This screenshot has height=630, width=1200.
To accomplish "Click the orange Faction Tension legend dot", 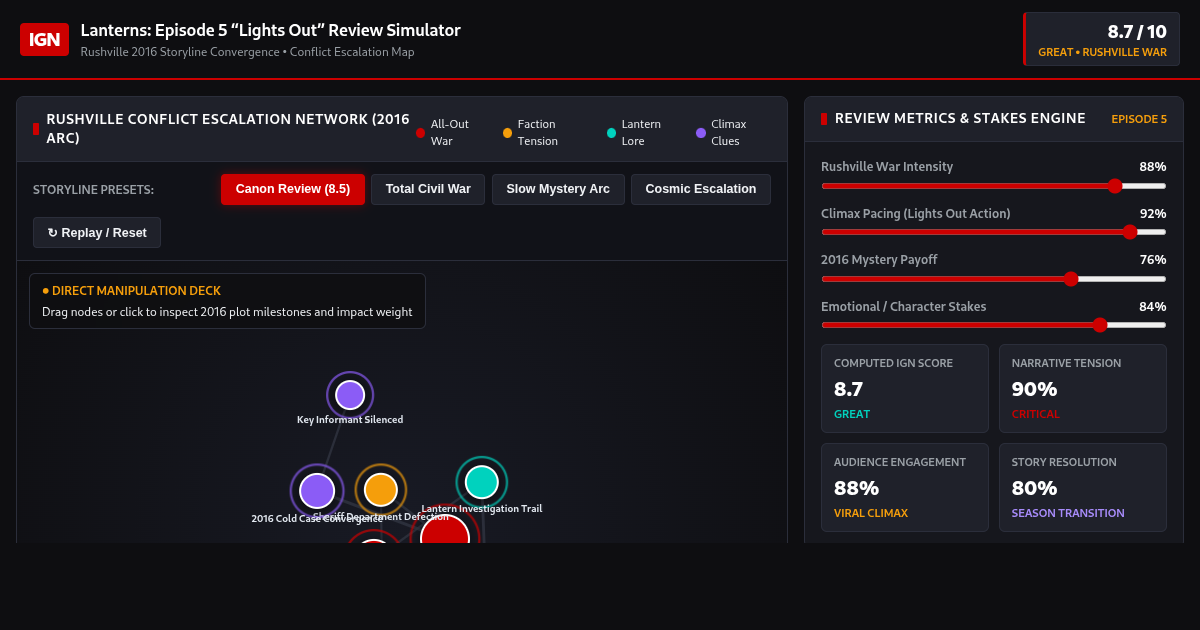I will click(x=507, y=133).
